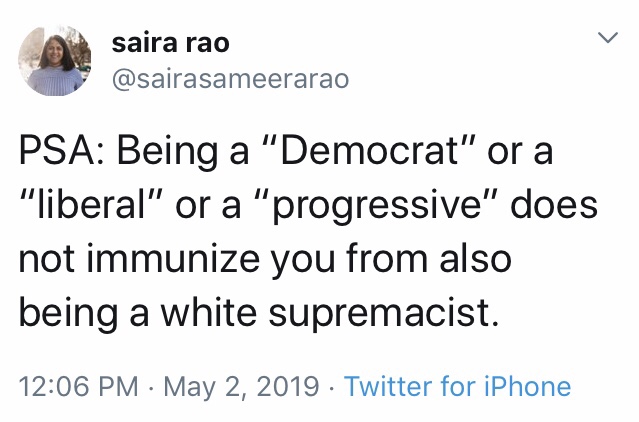The width and height of the screenshot is (639, 422).
Task: Click the phrase white supremacist
Action: coord(348,312)
